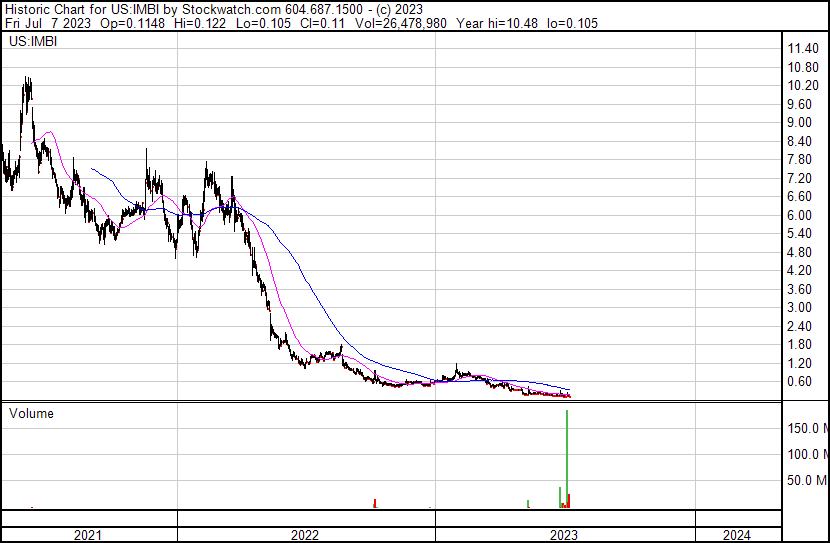Viewport: 830px width, 543px height.
Task: Click the 11.40 price axis label
Action: [x=803, y=49]
